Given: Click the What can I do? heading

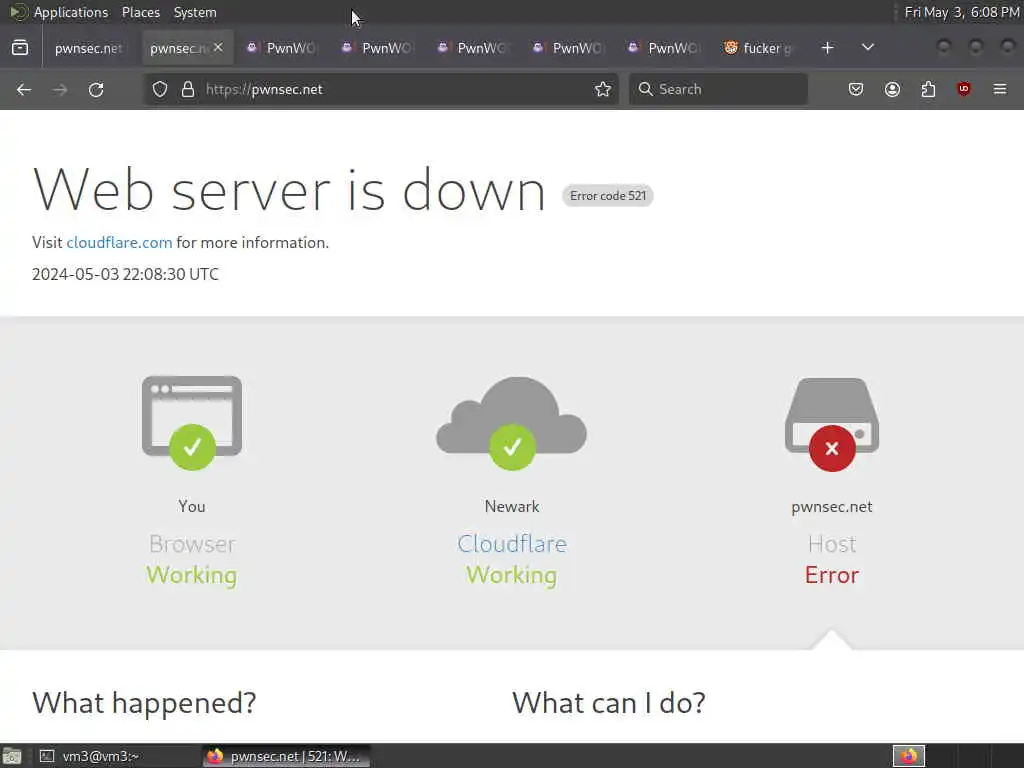Looking at the screenshot, I should (x=609, y=703).
